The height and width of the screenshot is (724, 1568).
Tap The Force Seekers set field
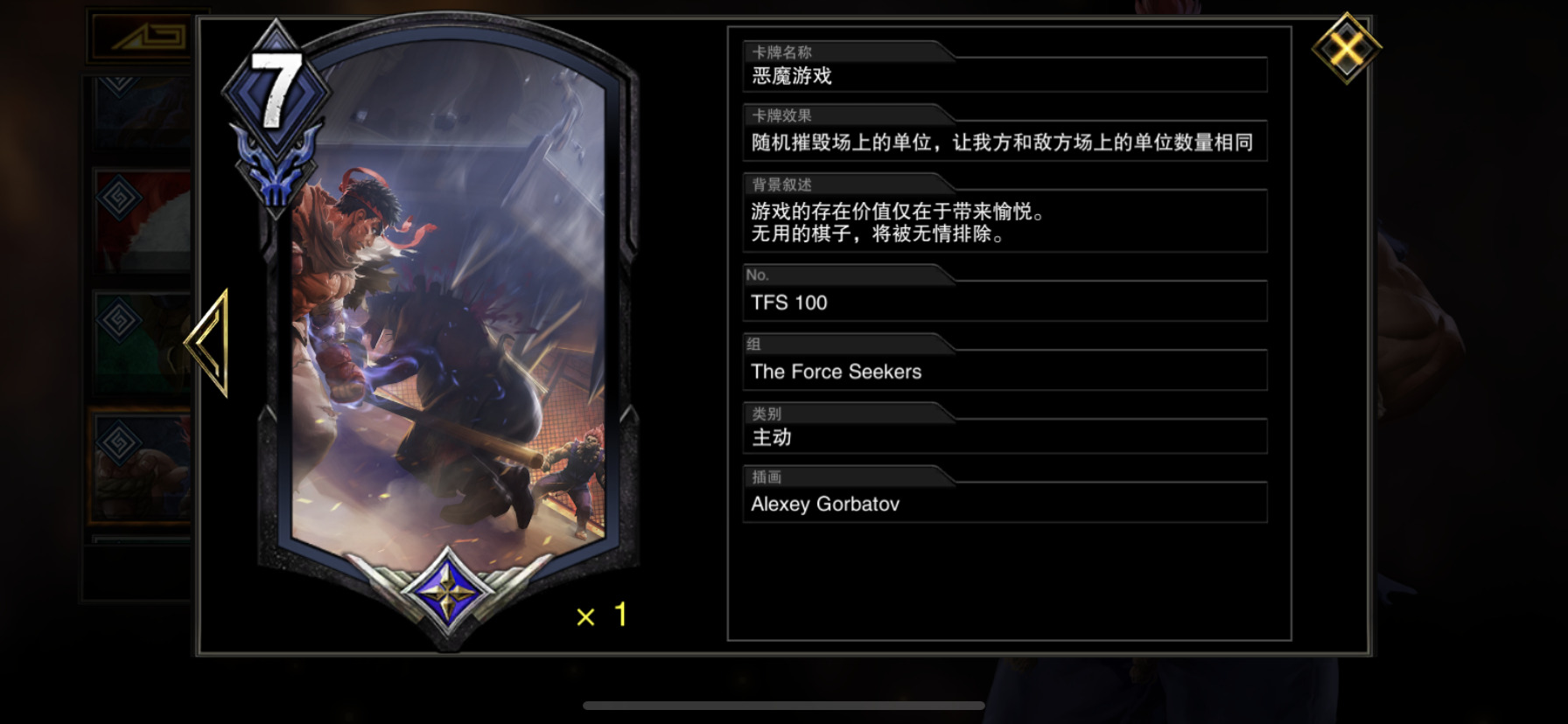pos(1004,372)
